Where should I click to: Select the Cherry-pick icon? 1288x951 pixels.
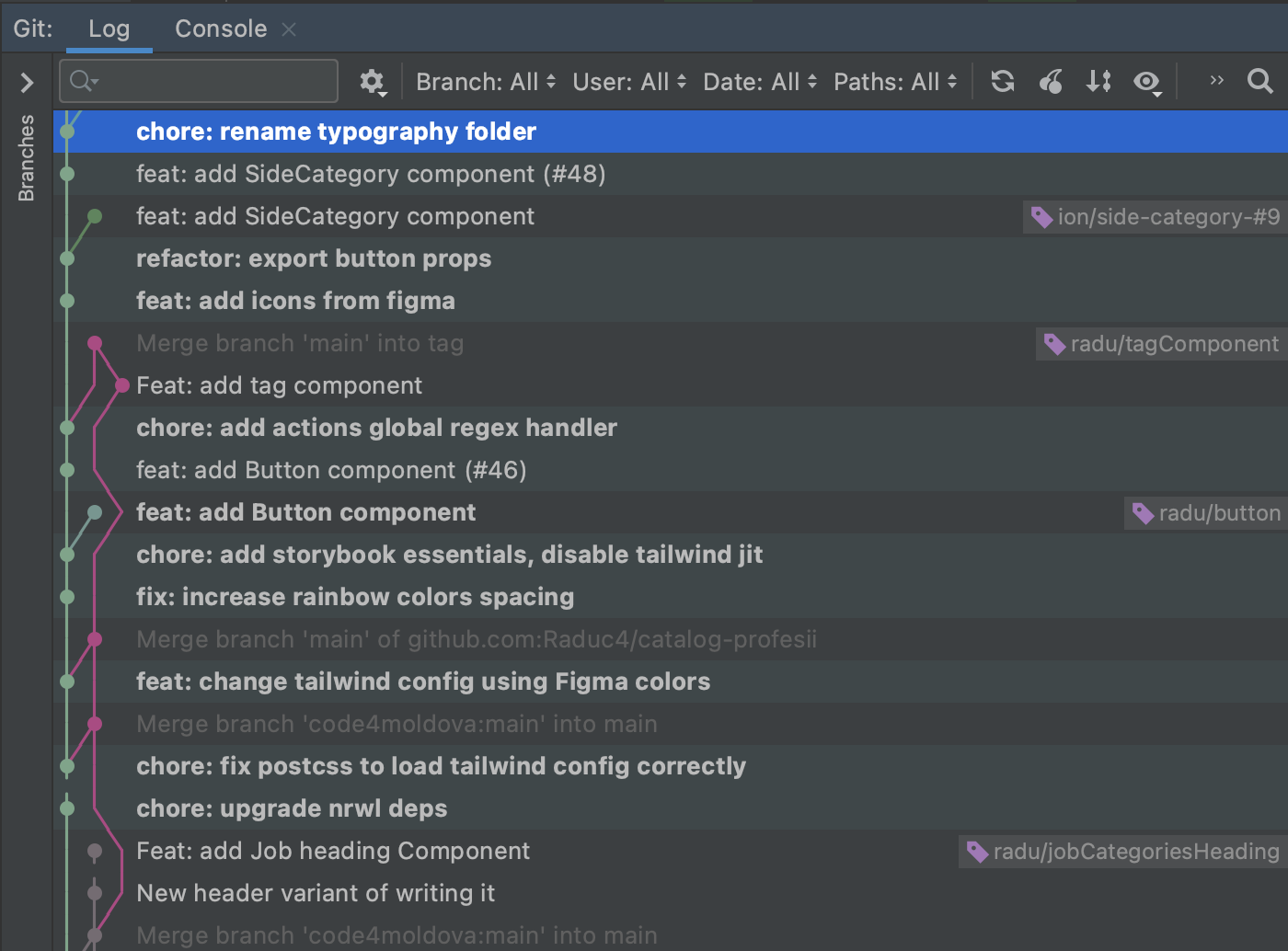coord(1051,81)
